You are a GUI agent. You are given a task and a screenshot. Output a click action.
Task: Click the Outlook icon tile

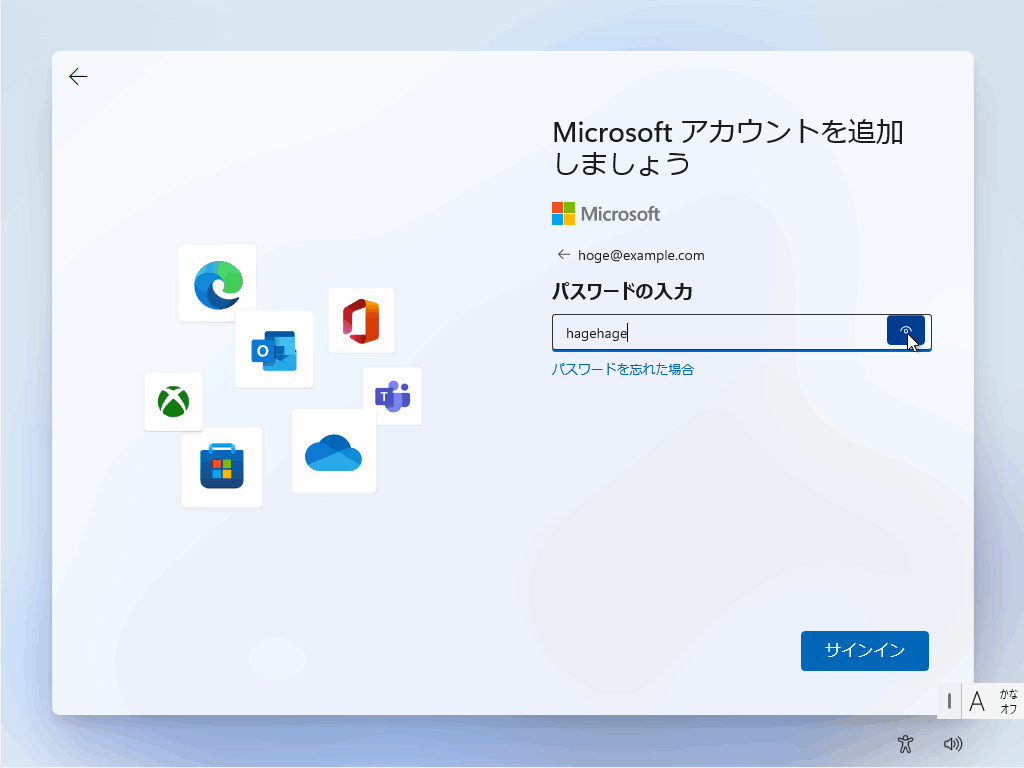pos(274,350)
